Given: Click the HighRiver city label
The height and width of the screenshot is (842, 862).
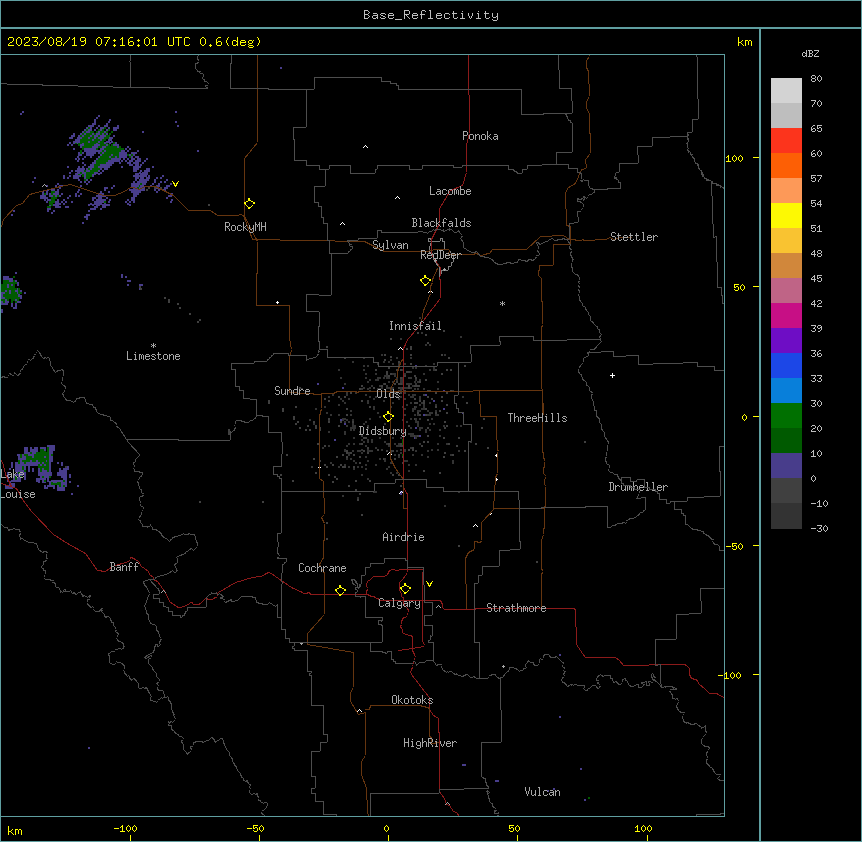Looking at the screenshot, I should pyautogui.click(x=430, y=743).
